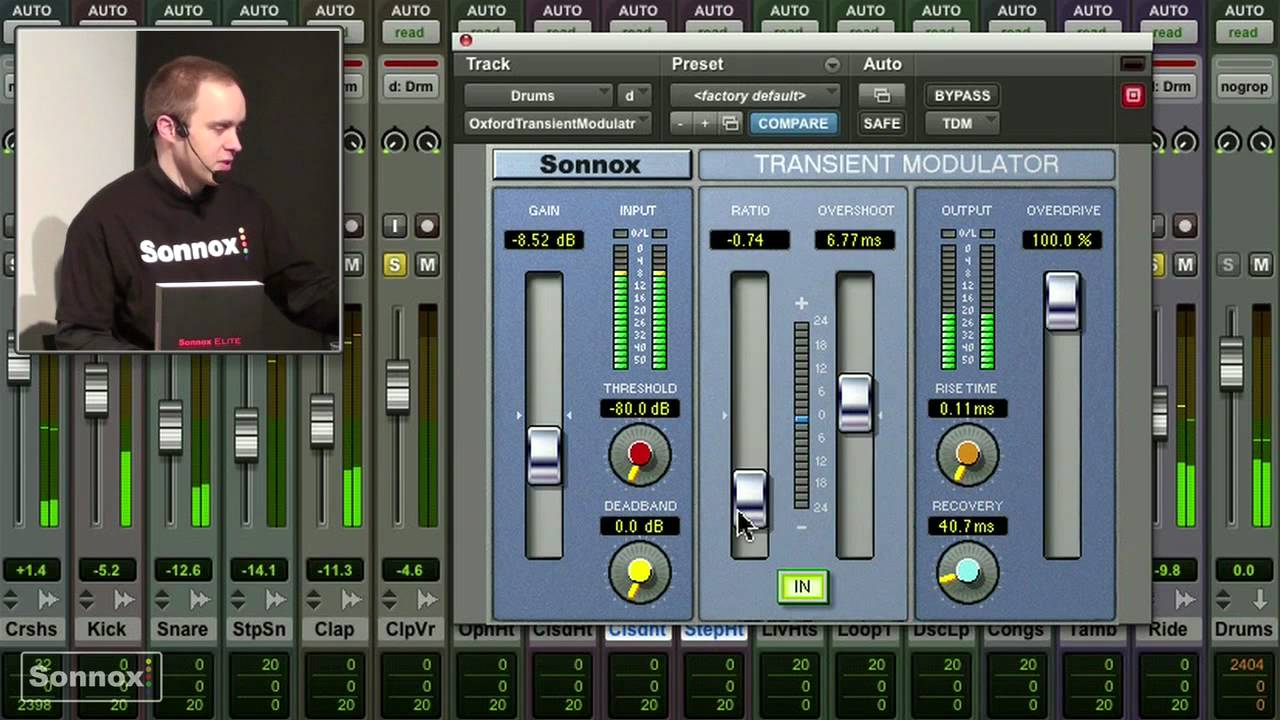
Task: Select the Ride track name
Action: click(x=1168, y=630)
